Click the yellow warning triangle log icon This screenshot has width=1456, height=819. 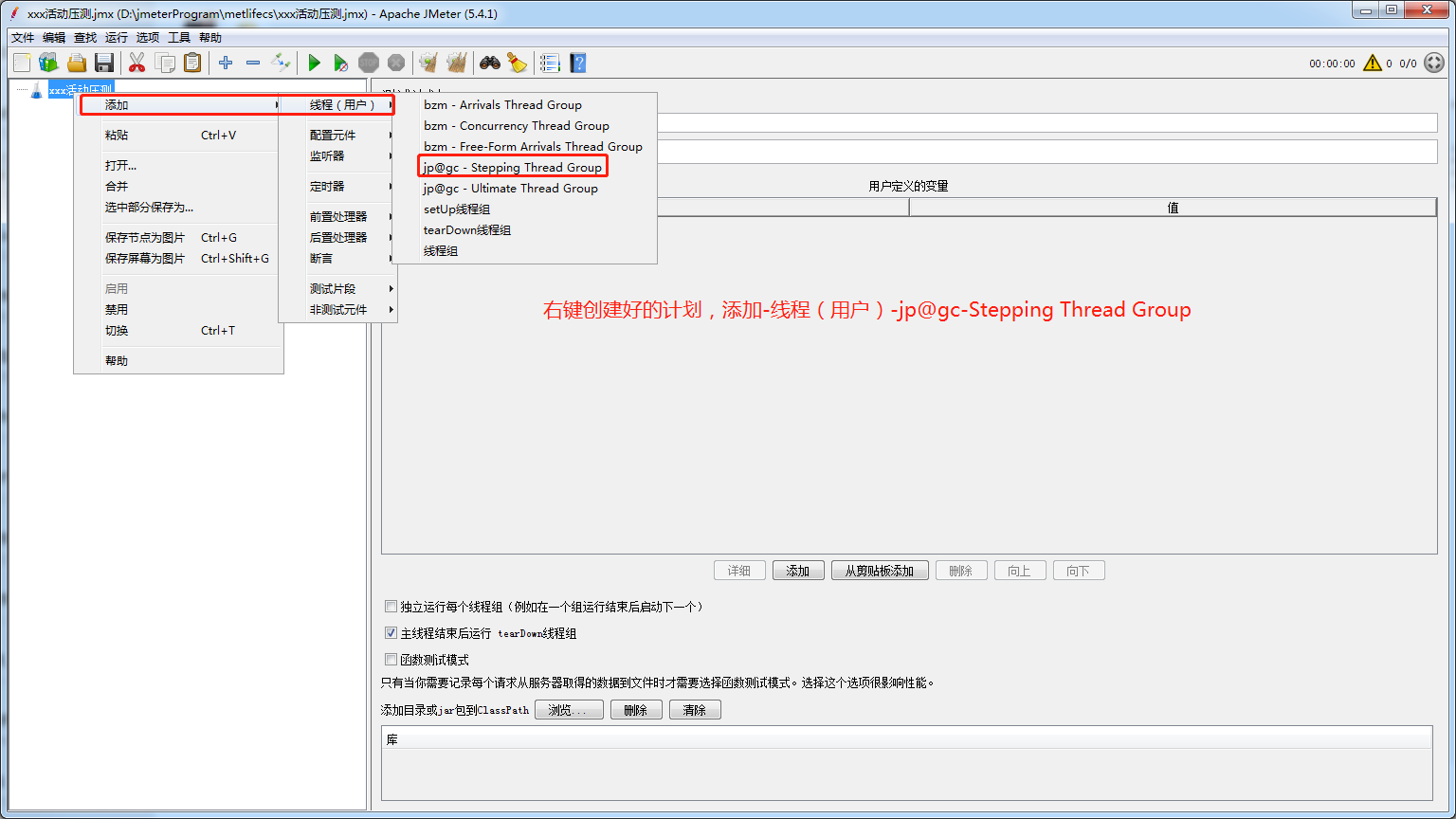[1372, 64]
